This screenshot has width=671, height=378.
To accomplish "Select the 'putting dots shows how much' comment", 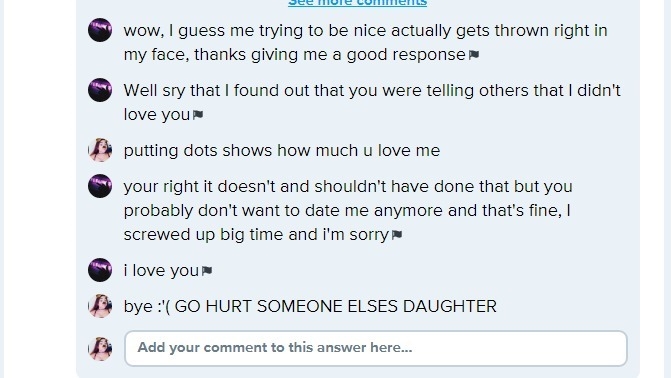I will [282, 151].
